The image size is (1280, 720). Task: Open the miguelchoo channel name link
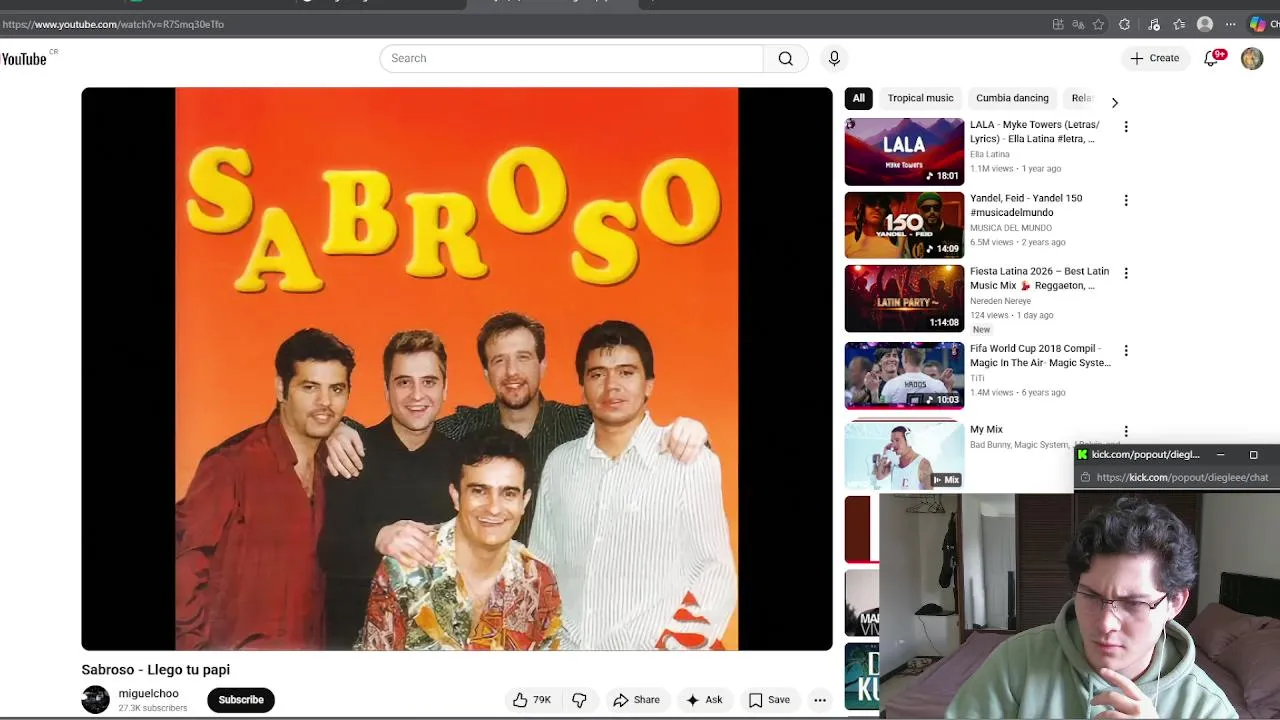(x=148, y=693)
